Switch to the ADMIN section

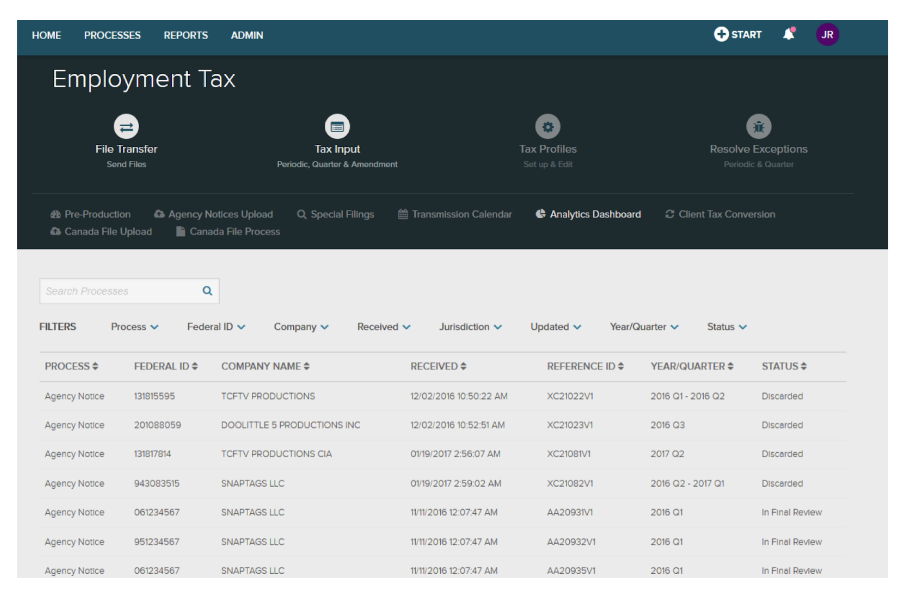click(246, 35)
